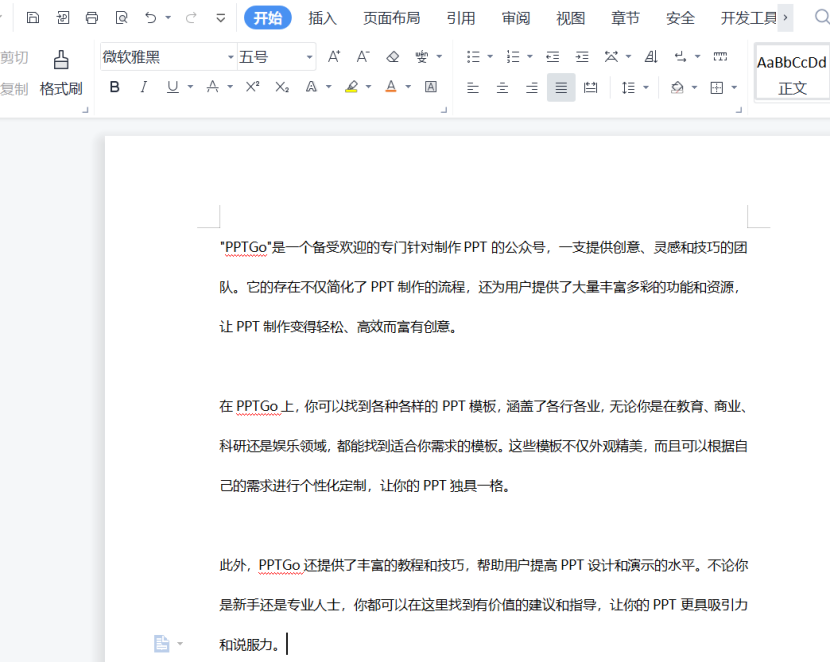Click the Clear formatting eraser icon
The image size is (830, 663).
[392, 56]
